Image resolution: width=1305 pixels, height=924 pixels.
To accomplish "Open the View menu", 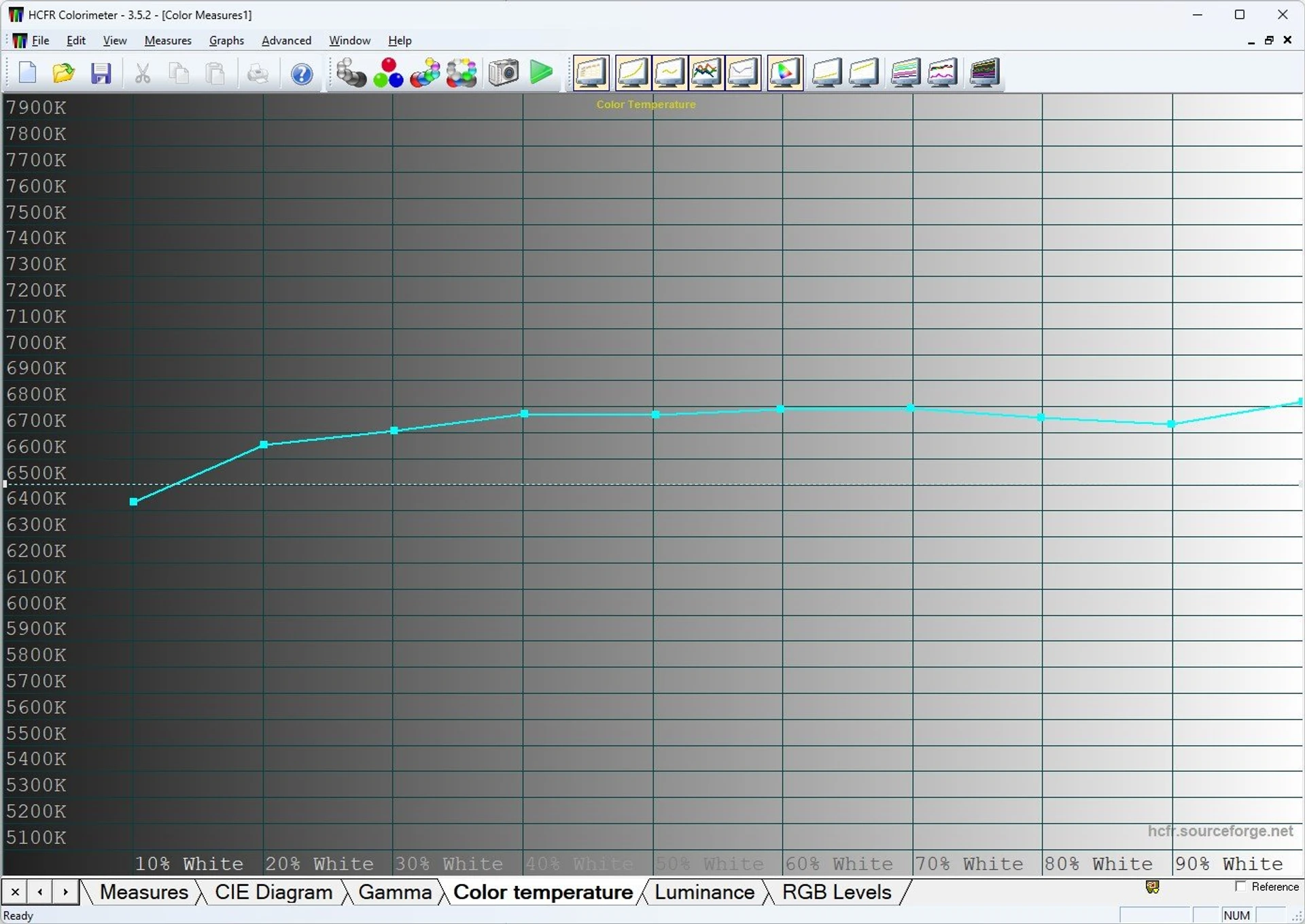I will [115, 41].
